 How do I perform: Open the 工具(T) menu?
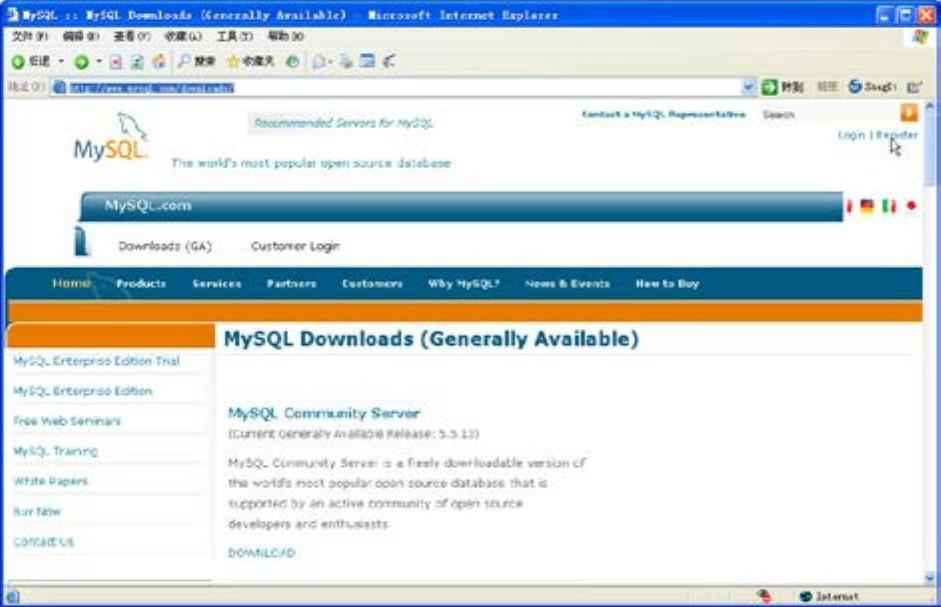(x=235, y=37)
